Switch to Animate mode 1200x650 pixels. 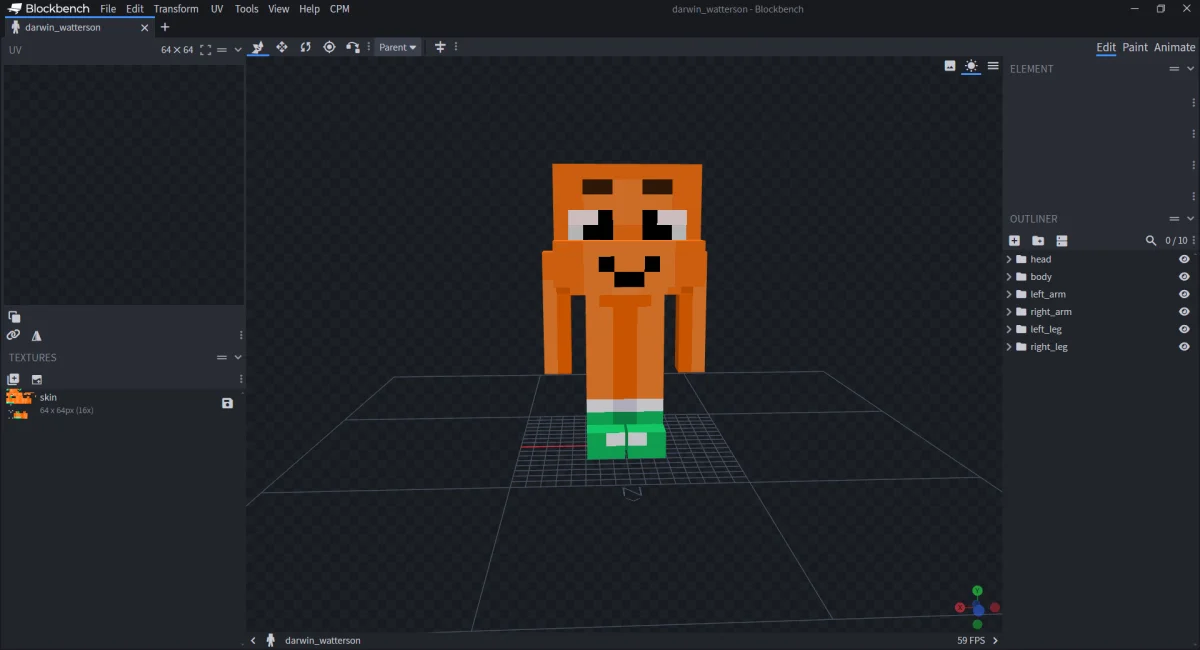point(1175,47)
